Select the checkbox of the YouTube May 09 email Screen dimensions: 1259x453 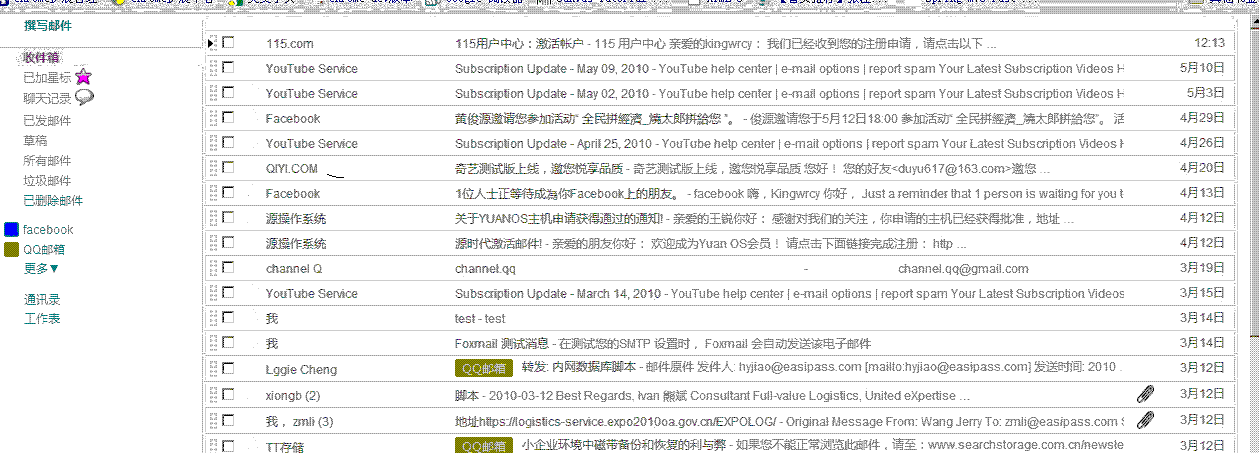(x=228, y=68)
